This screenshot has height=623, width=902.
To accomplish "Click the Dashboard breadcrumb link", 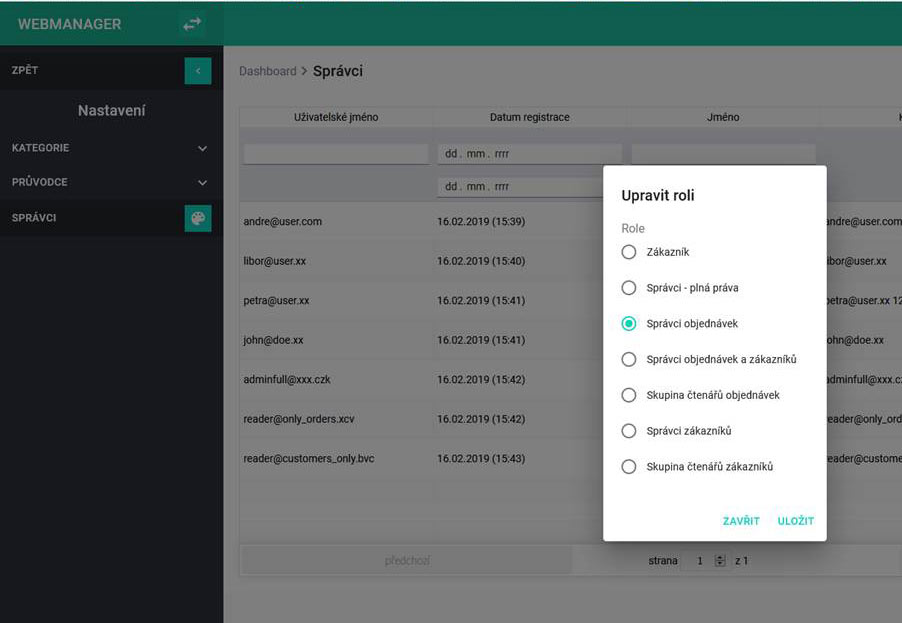I will point(267,72).
